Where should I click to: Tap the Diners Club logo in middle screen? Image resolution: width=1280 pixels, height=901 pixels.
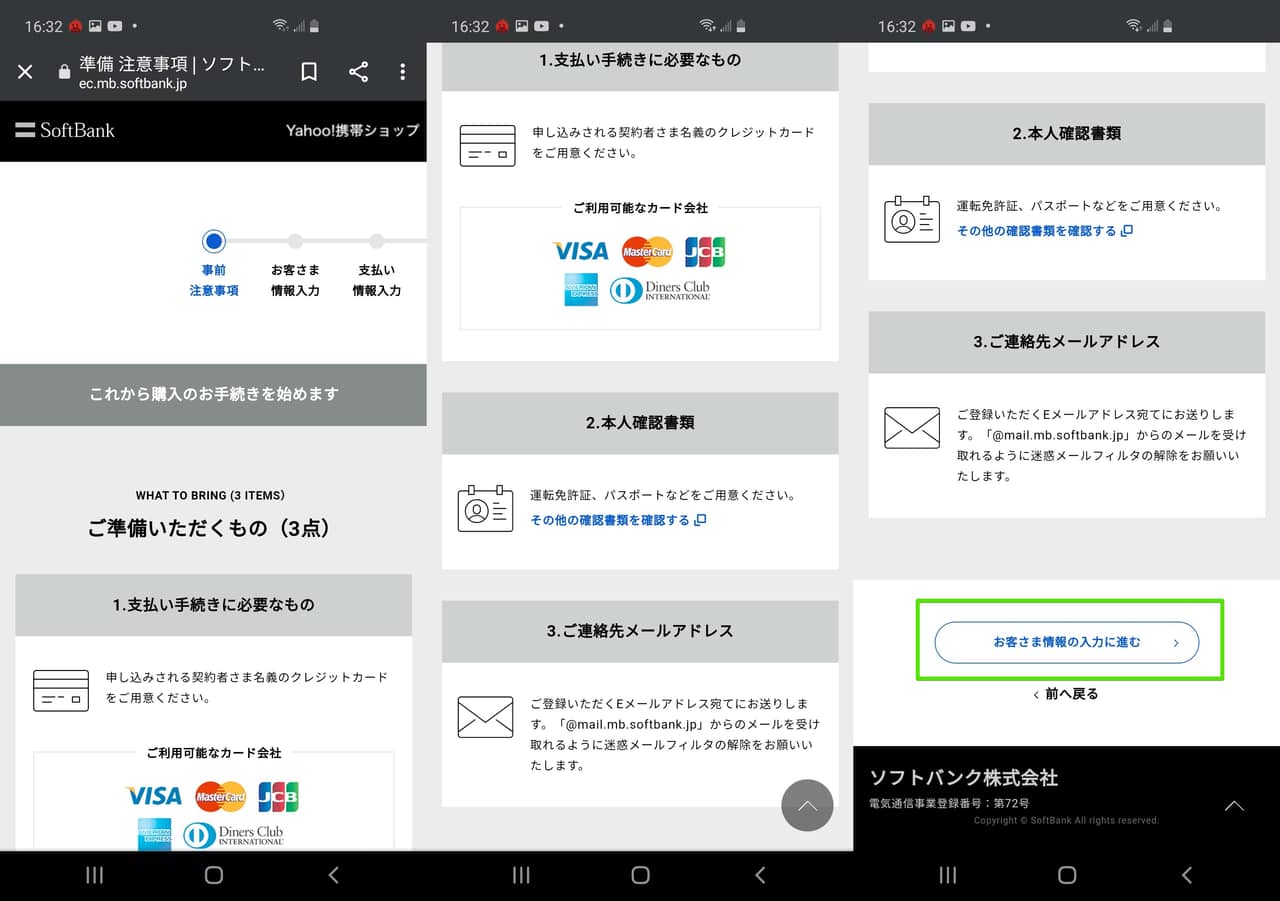point(660,290)
